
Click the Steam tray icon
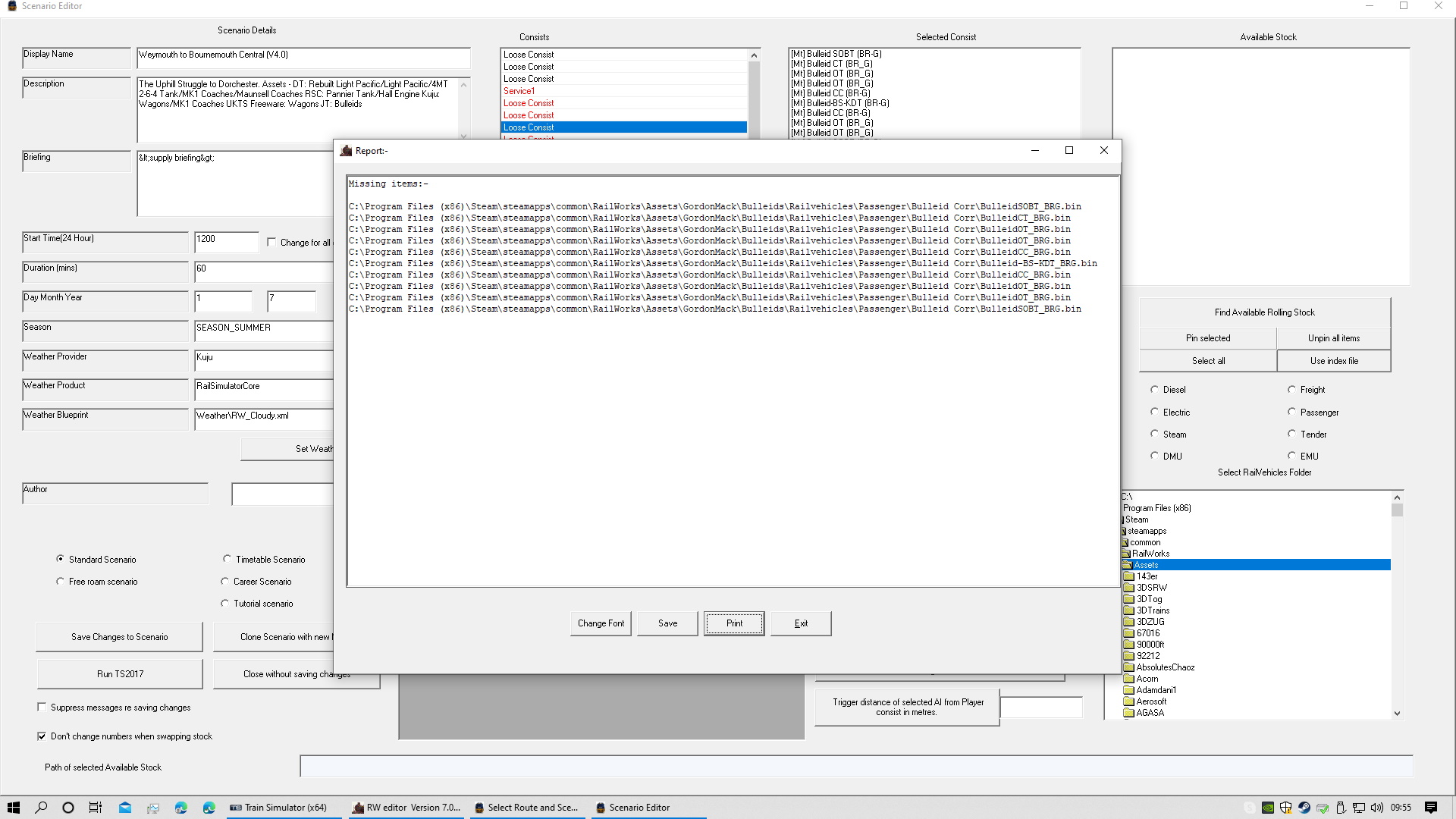click(x=1304, y=808)
